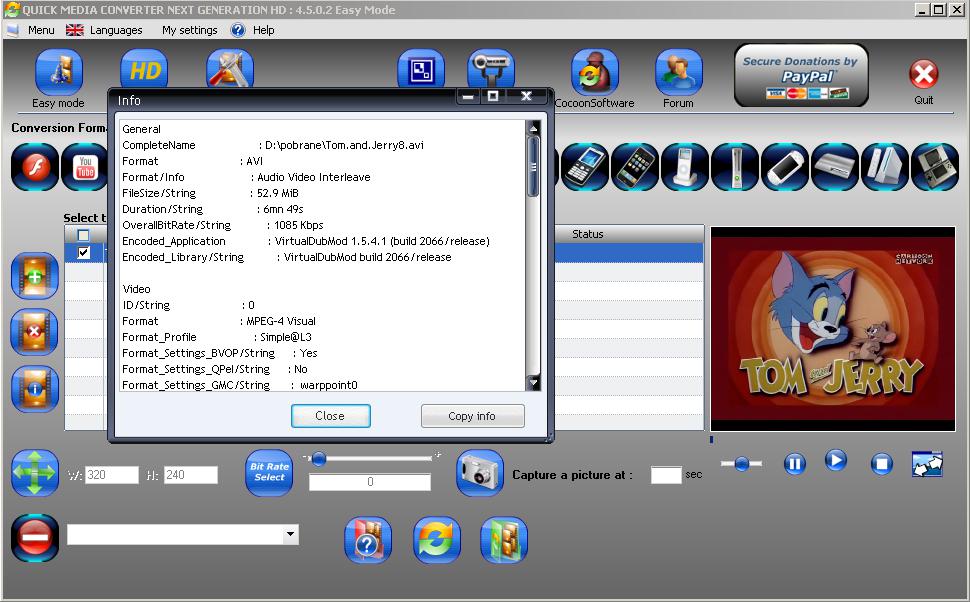Click the green arrows resize icon
The image size is (970, 602).
35,473
